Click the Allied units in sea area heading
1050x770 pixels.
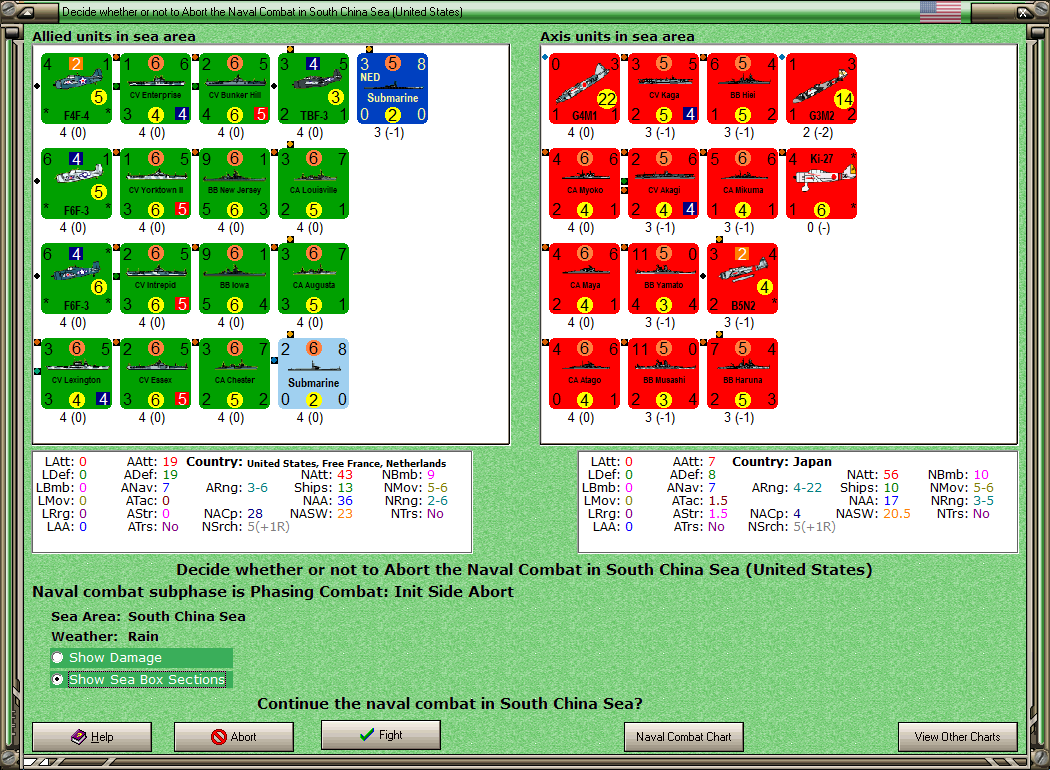114,36
